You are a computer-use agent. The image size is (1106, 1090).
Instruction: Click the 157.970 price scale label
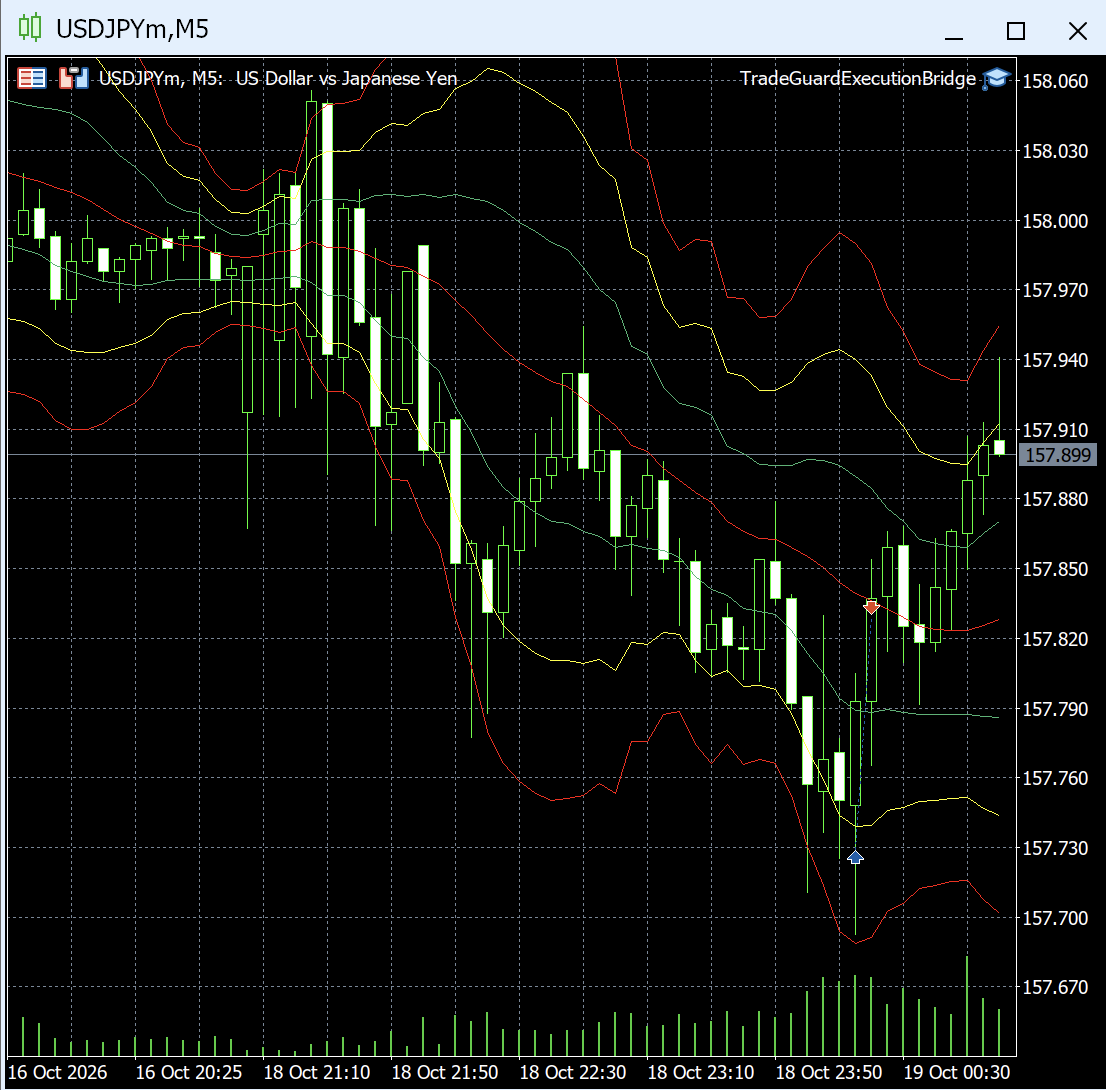(1055, 290)
